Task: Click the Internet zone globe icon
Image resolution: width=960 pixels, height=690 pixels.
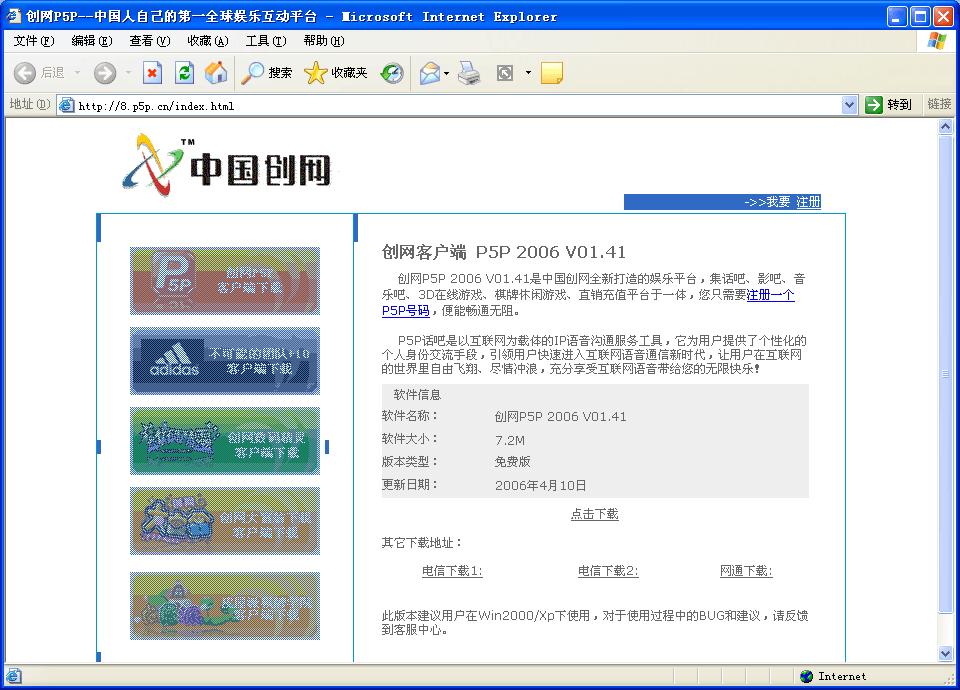Action: [x=806, y=676]
